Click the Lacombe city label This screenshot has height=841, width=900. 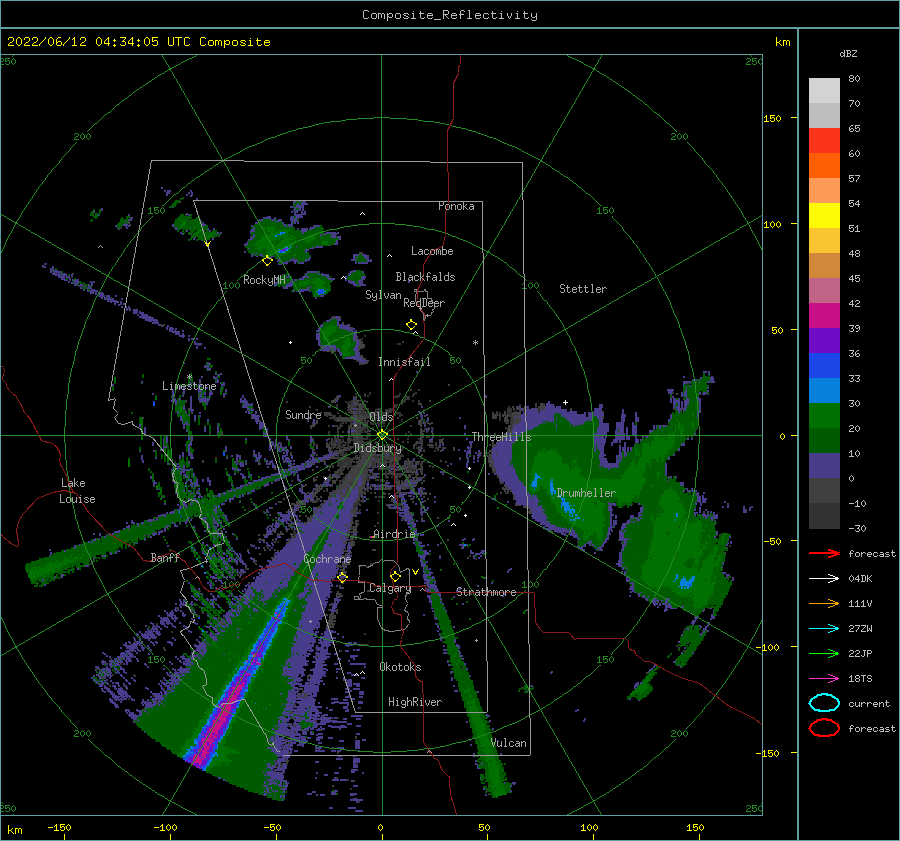pos(432,251)
